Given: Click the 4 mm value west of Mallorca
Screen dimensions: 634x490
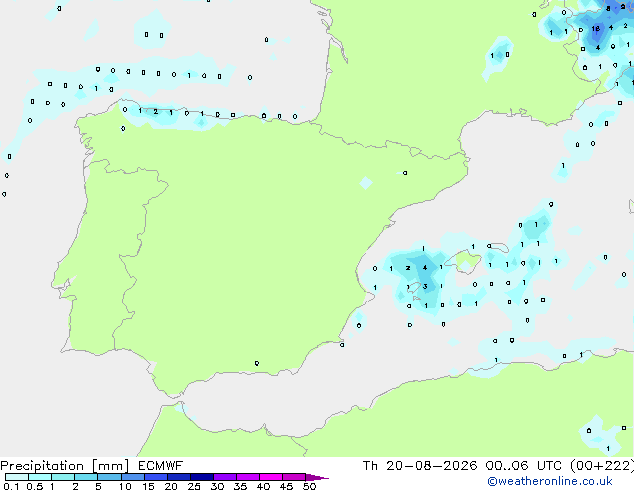Looking at the screenshot, I should pos(425,268).
